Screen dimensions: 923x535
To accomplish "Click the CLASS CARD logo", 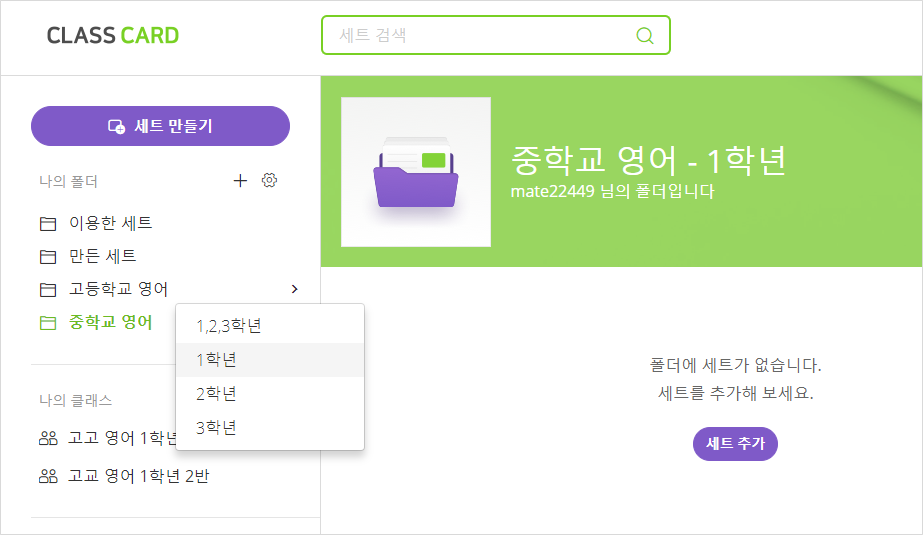I will [113, 35].
